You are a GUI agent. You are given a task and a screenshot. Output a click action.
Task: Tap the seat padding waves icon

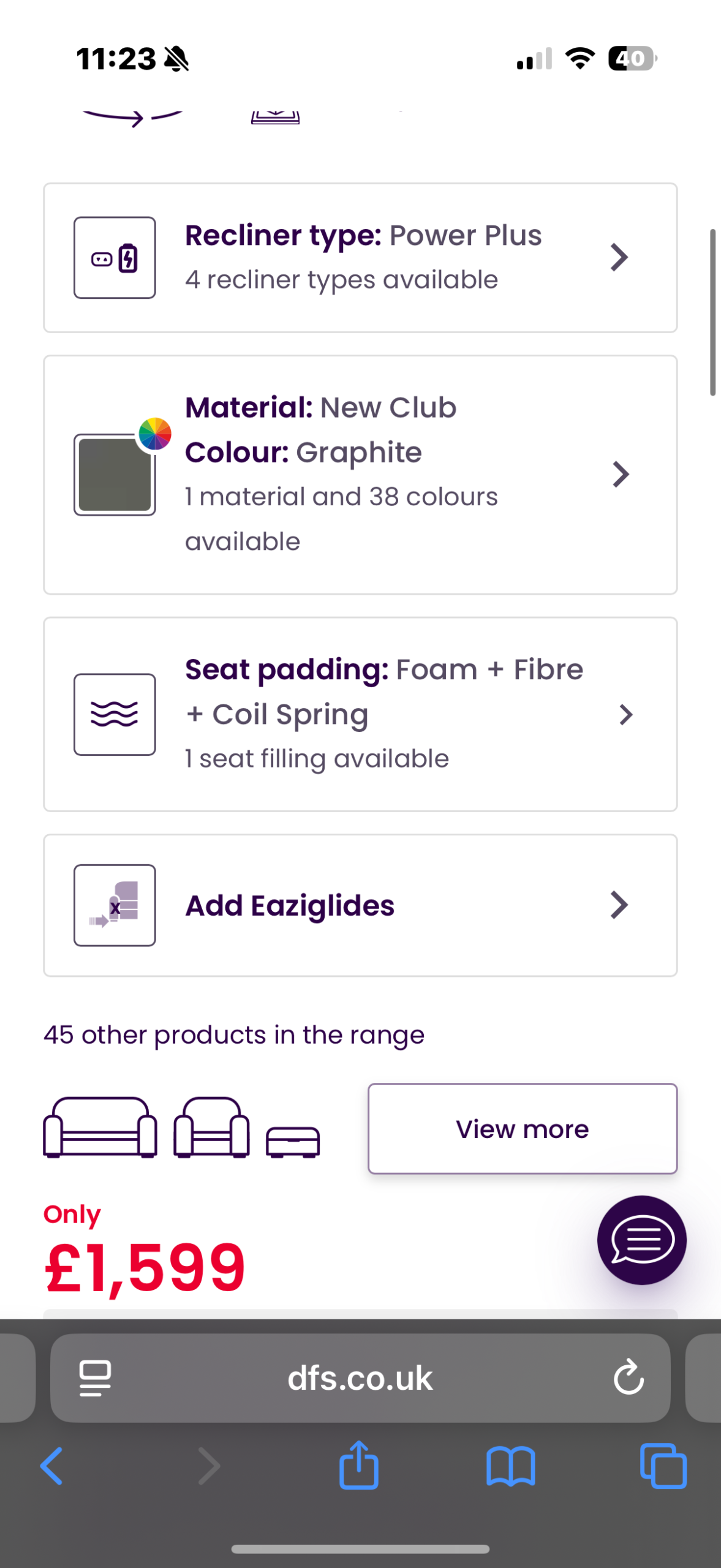[115, 714]
